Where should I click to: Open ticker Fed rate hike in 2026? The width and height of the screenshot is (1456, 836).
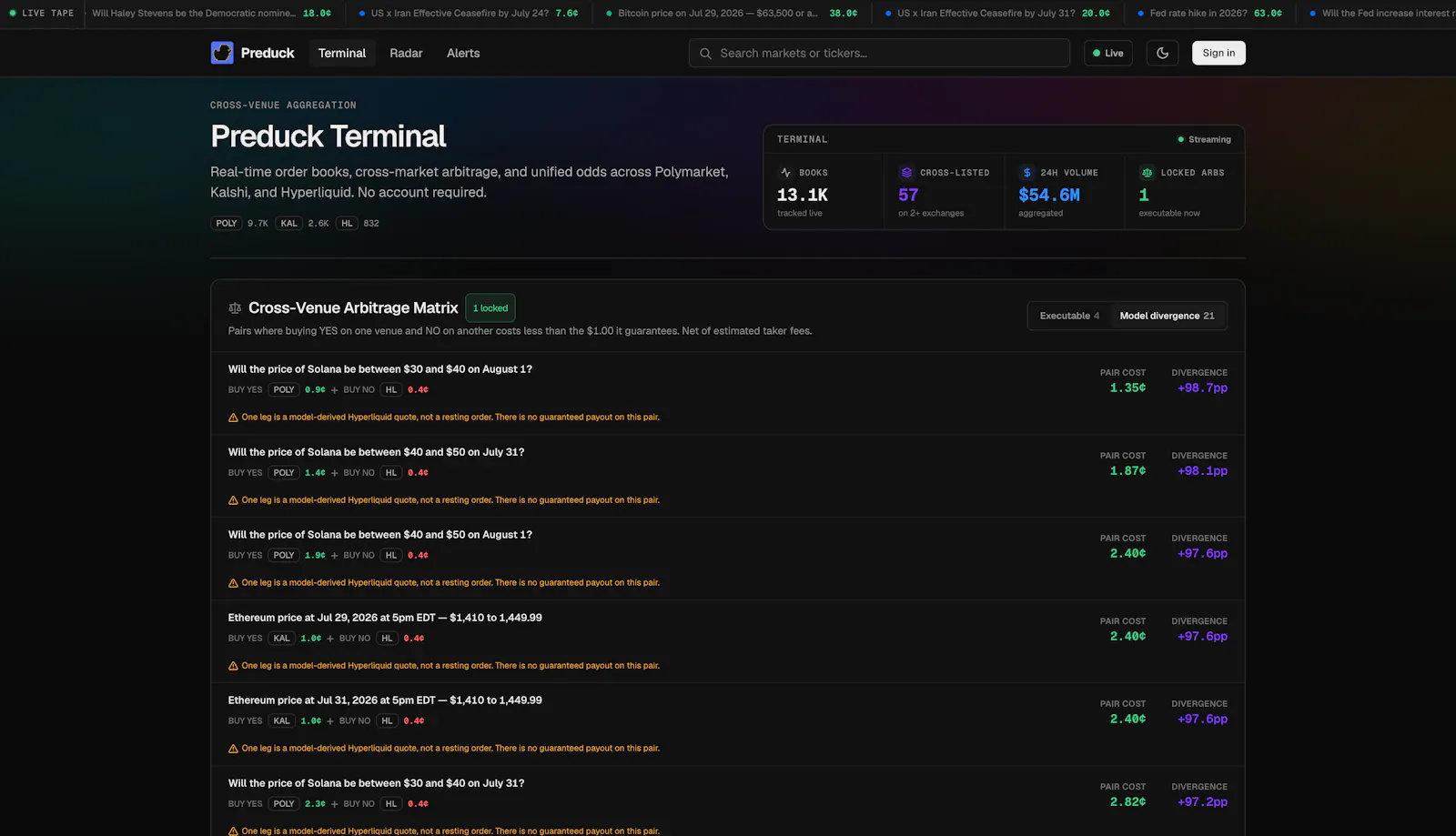(1208, 14)
